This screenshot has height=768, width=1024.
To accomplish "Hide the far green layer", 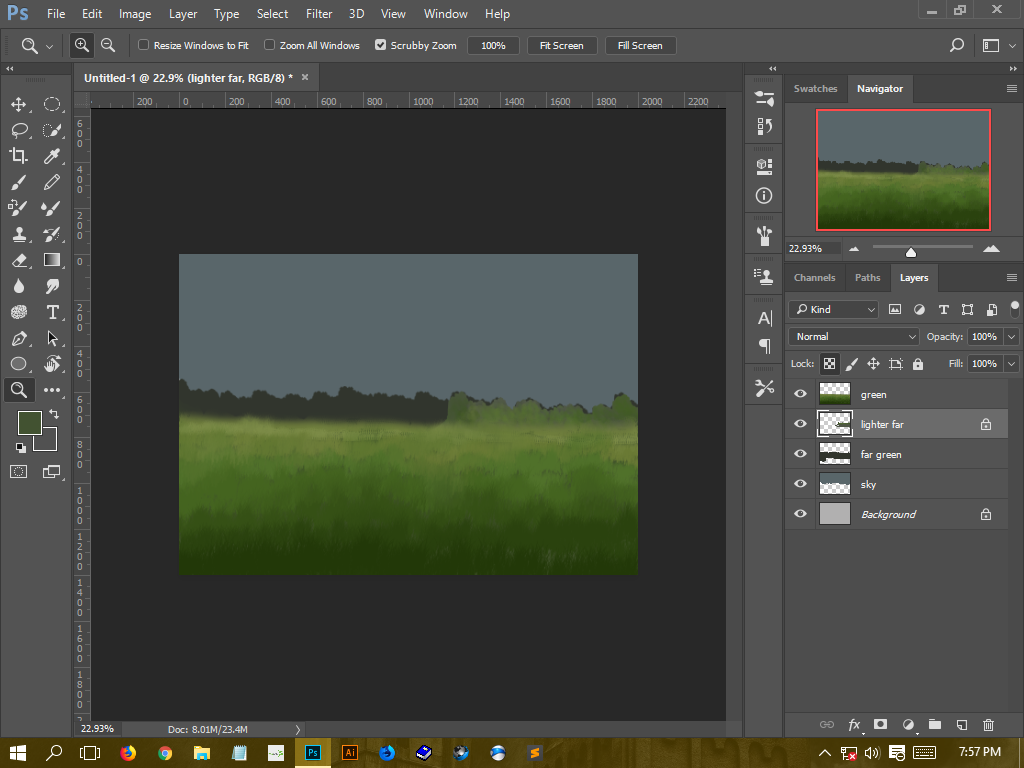I will [800, 454].
